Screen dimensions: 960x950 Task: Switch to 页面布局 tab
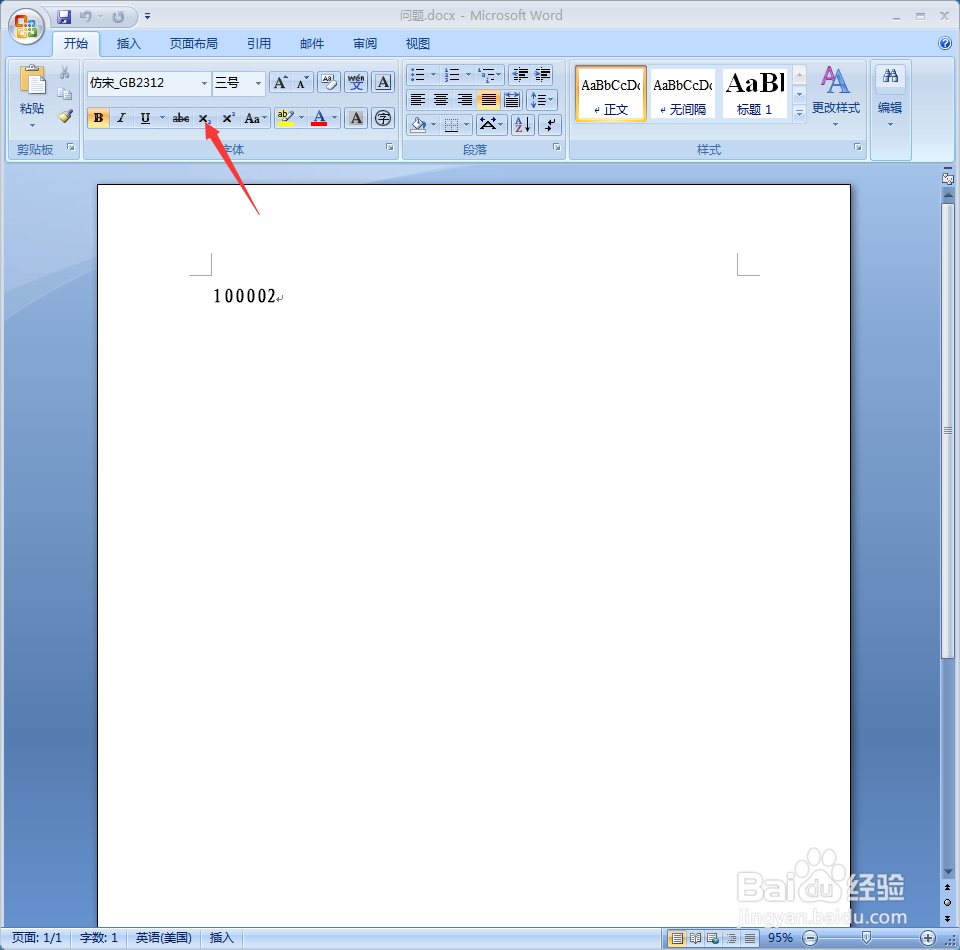coord(193,43)
